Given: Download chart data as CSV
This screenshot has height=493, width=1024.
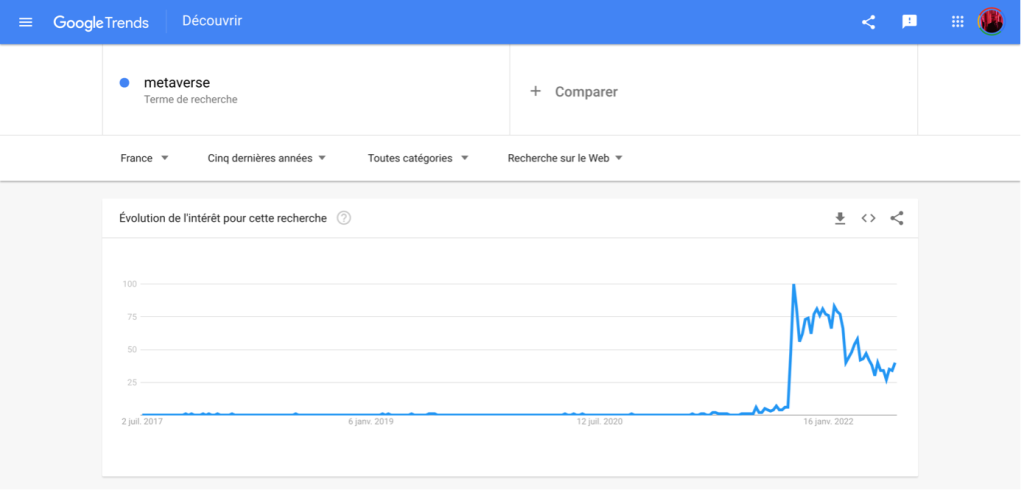Looking at the screenshot, I should click(840, 218).
